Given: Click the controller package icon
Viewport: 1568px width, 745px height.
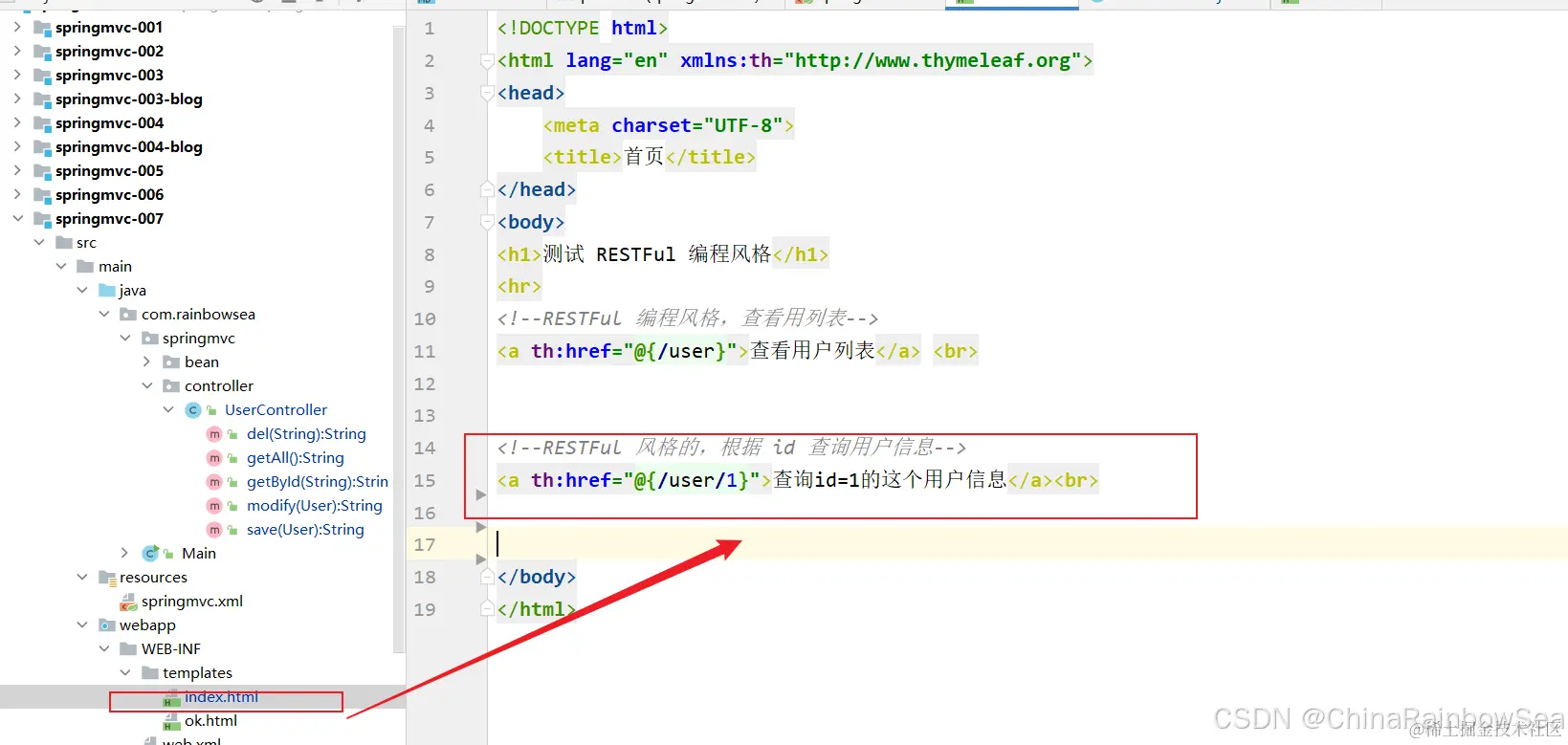Looking at the screenshot, I should coord(171,385).
